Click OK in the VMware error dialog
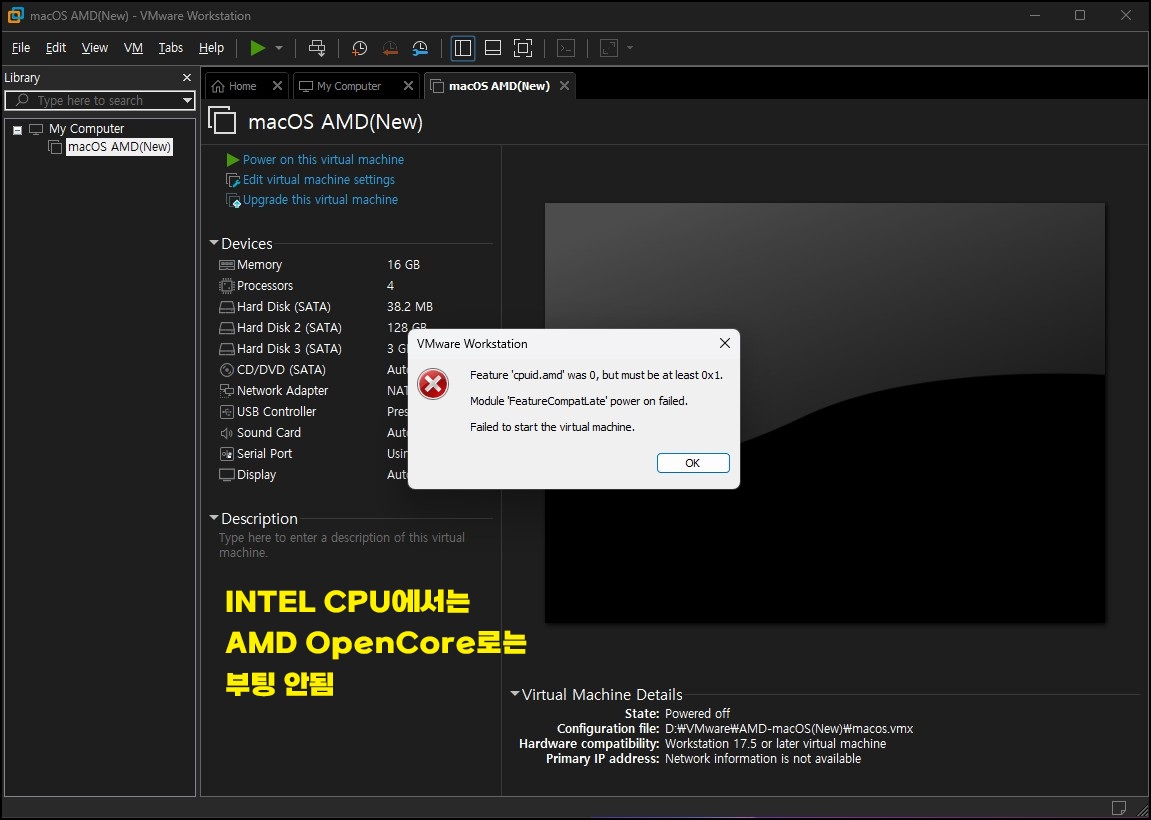This screenshot has height=820, width=1151. tap(693, 463)
